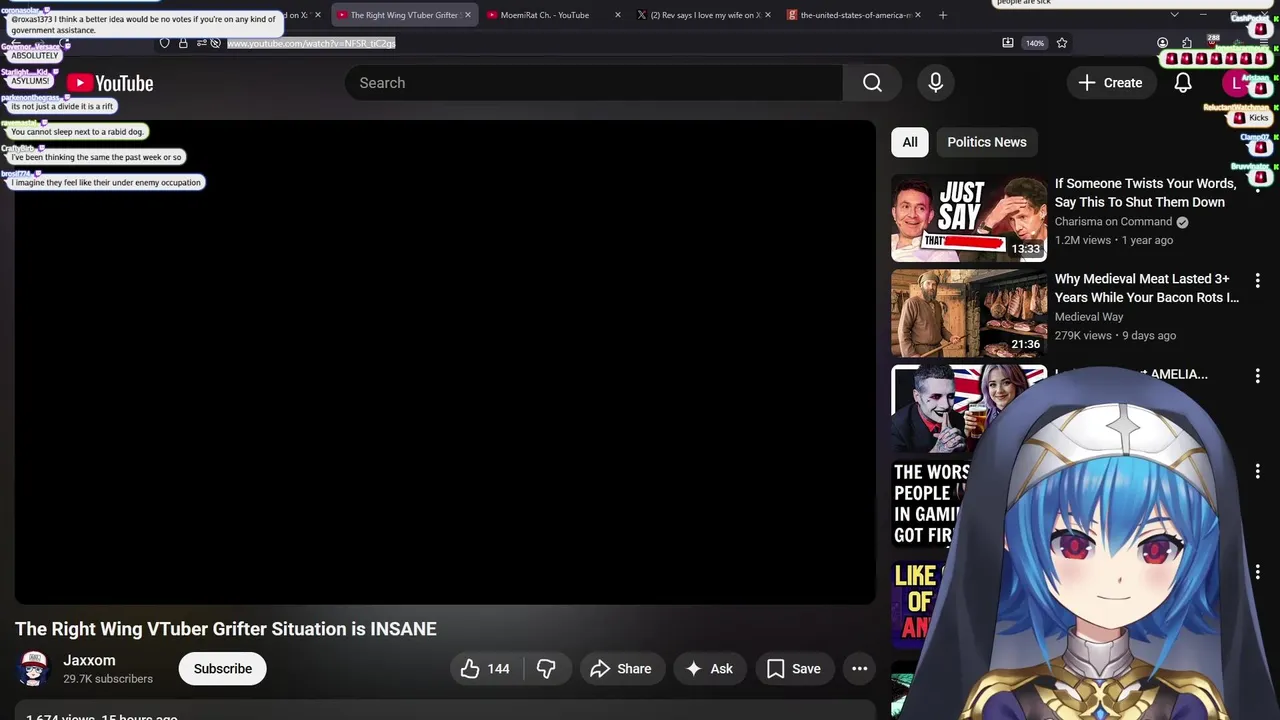Click the YouTube logo to go home
This screenshot has width=1280, height=720.
click(x=110, y=84)
